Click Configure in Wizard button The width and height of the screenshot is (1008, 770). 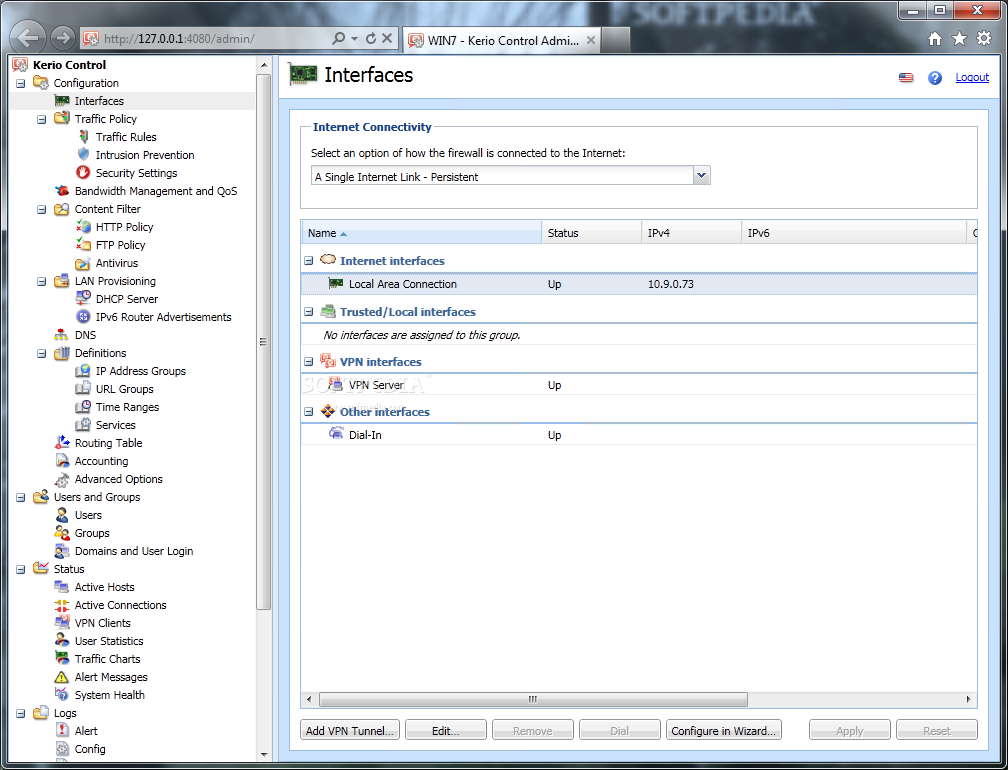(x=724, y=730)
